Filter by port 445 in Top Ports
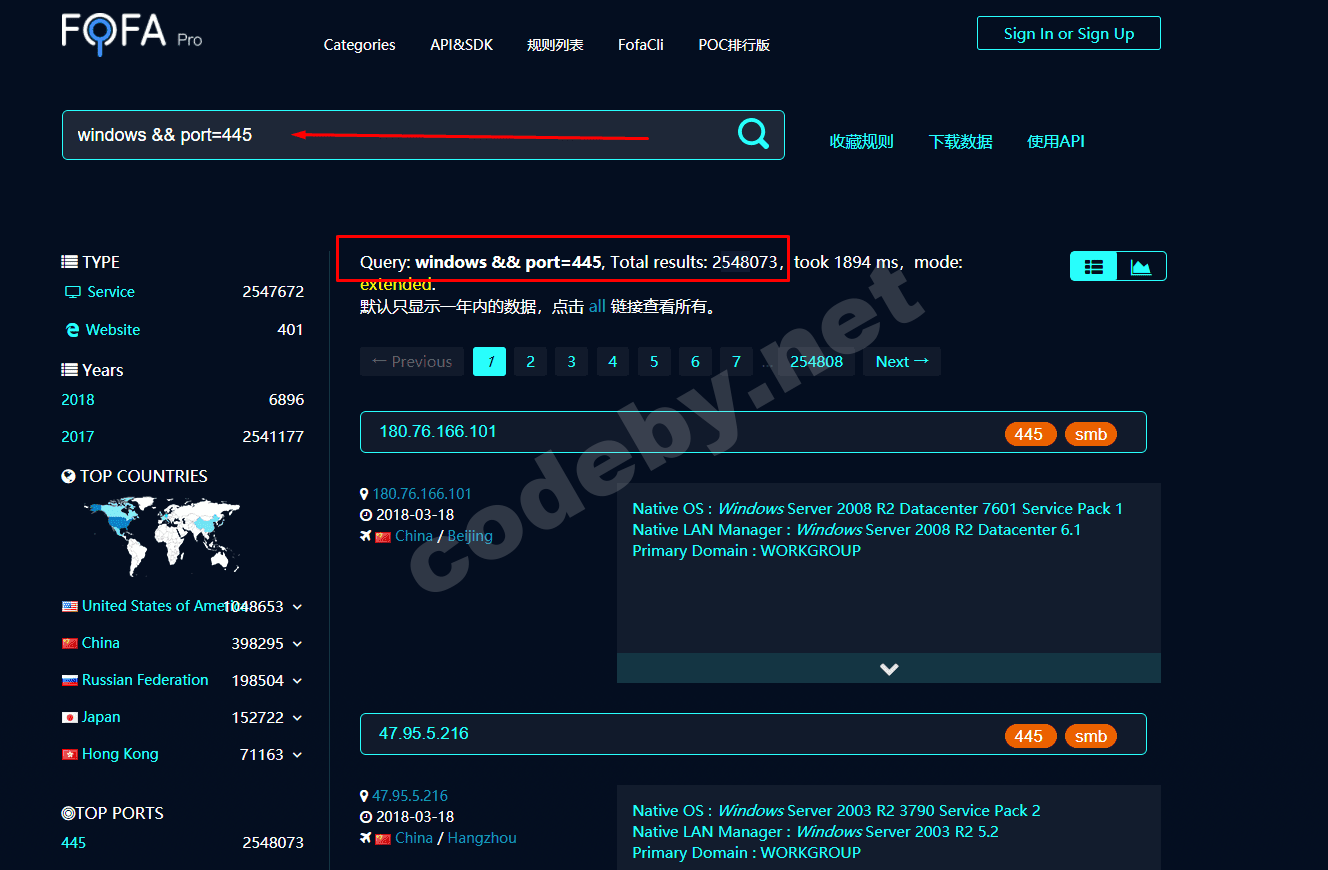Image resolution: width=1328 pixels, height=870 pixels. tap(74, 843)
